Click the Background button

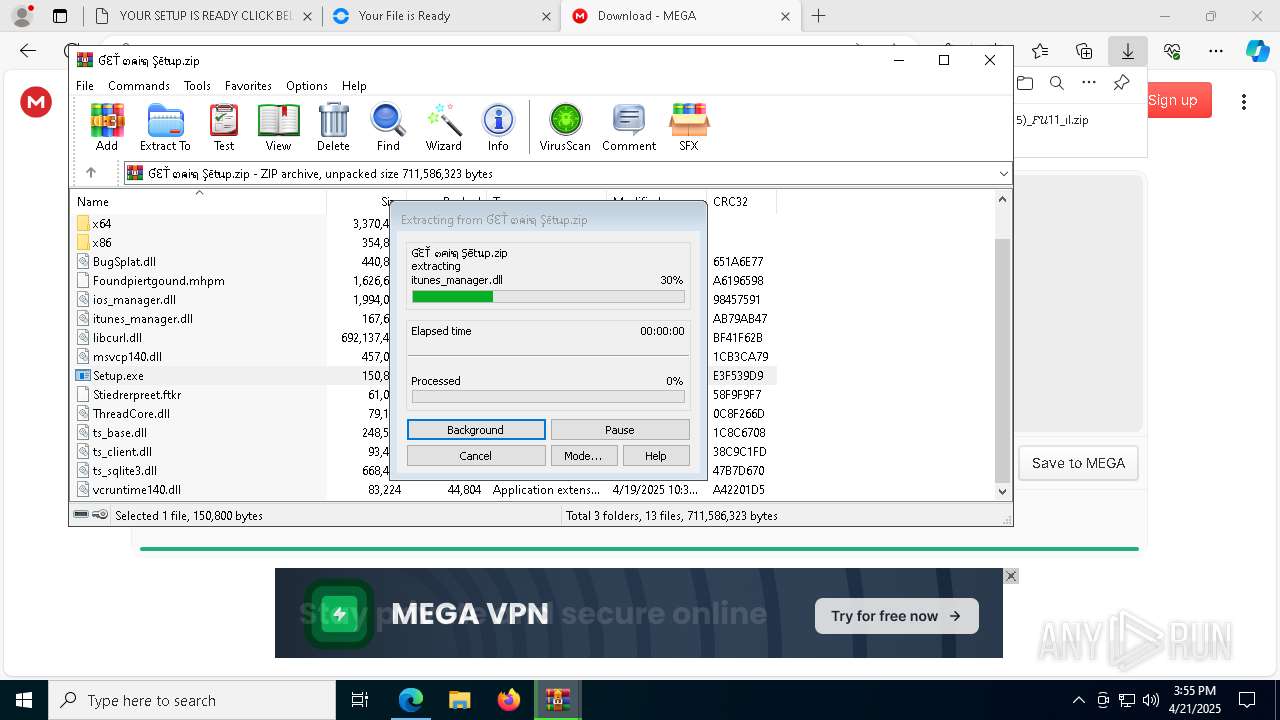point(476,430)
